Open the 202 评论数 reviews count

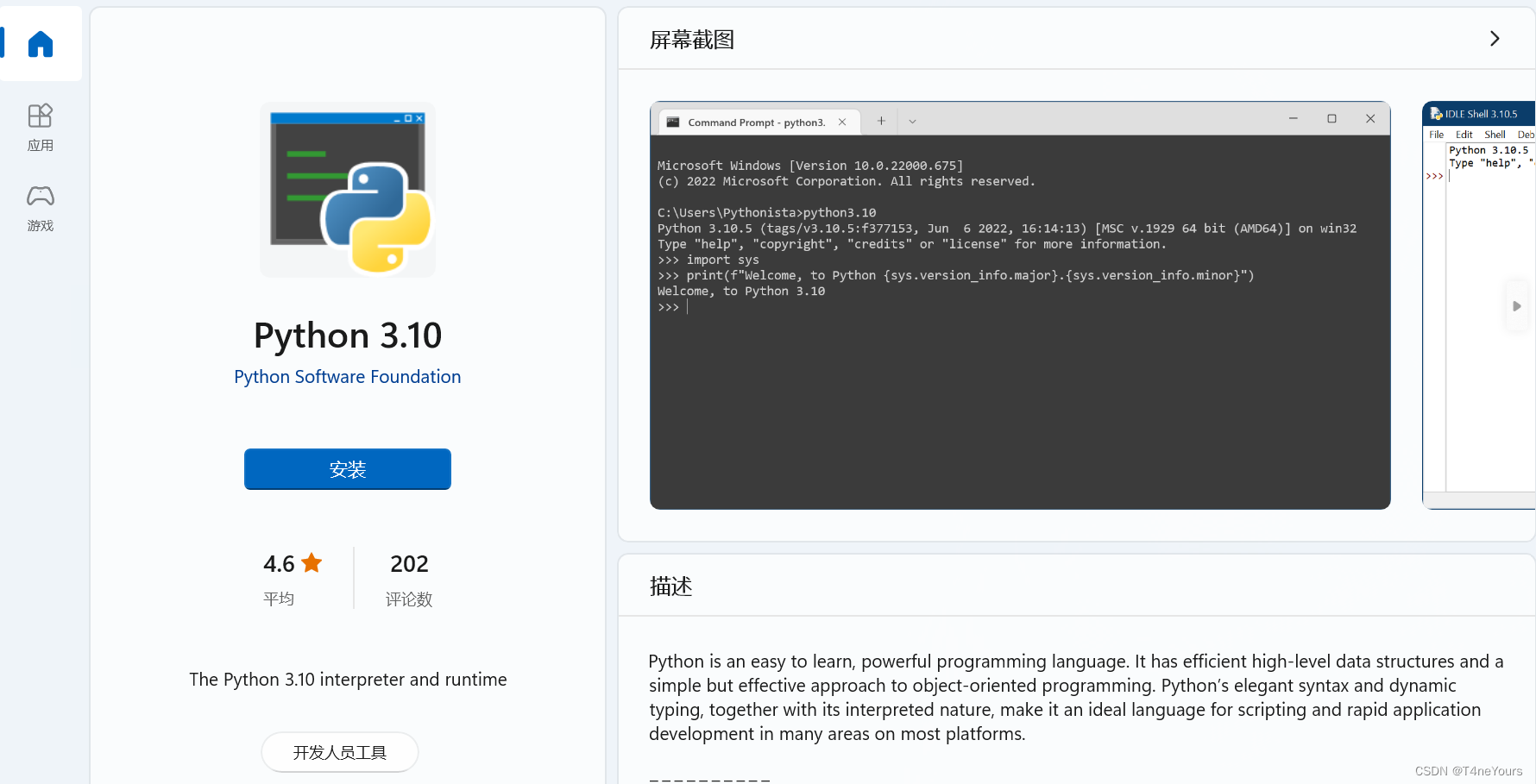pyautogui.click(x=409, y=579)
